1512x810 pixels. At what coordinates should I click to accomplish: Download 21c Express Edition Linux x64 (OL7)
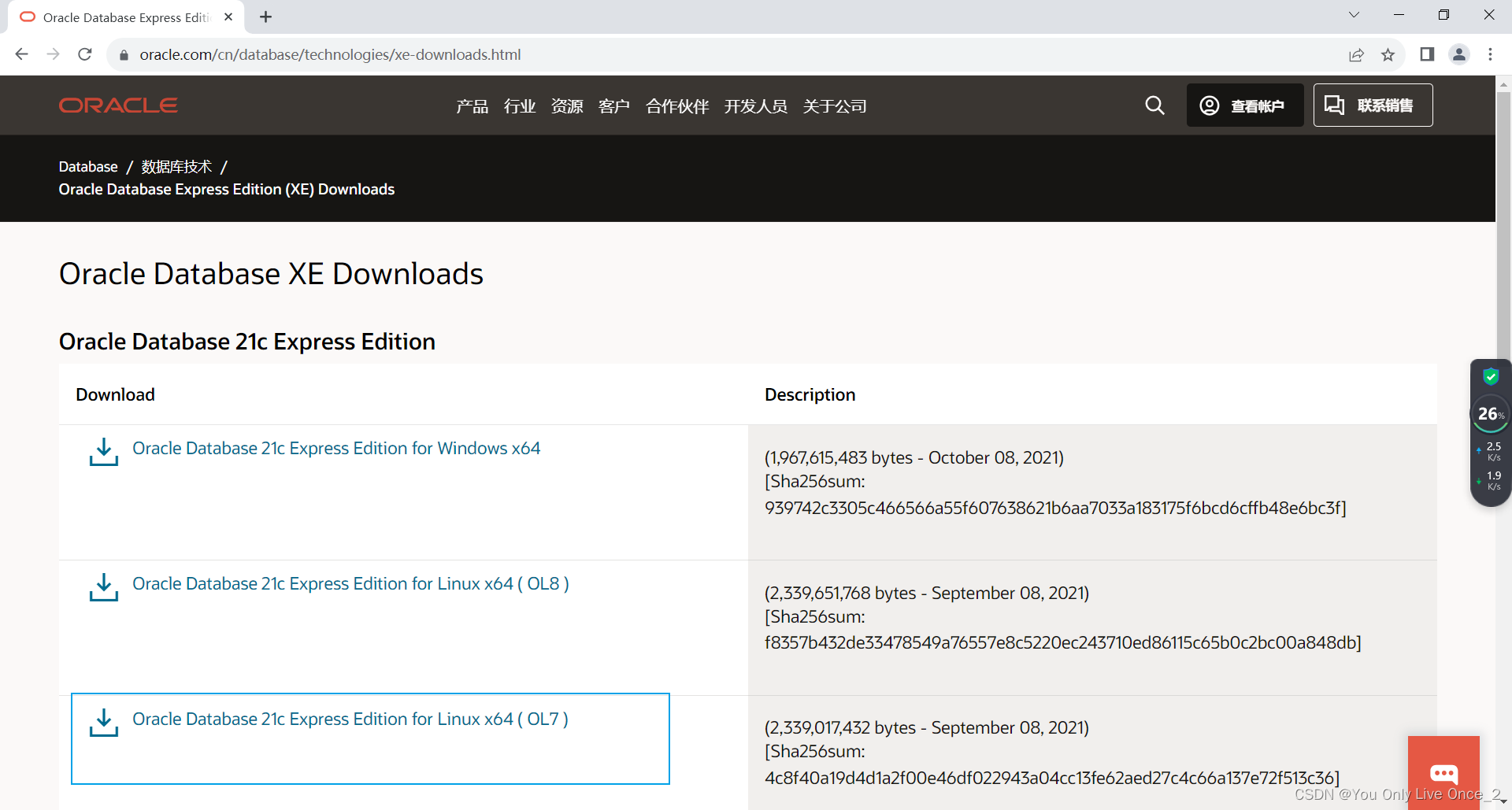(x=350, y=719)
